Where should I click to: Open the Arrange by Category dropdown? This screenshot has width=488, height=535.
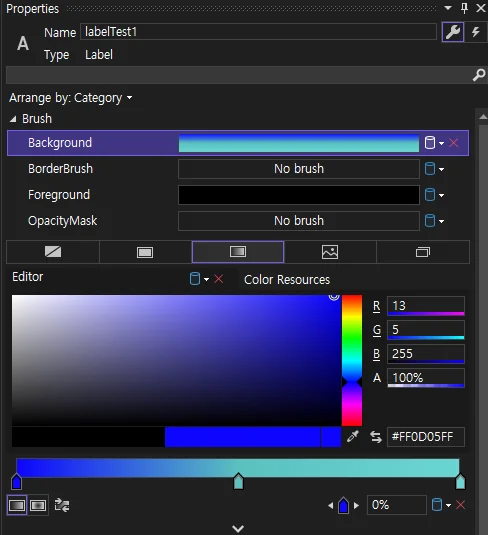(71, 98)
